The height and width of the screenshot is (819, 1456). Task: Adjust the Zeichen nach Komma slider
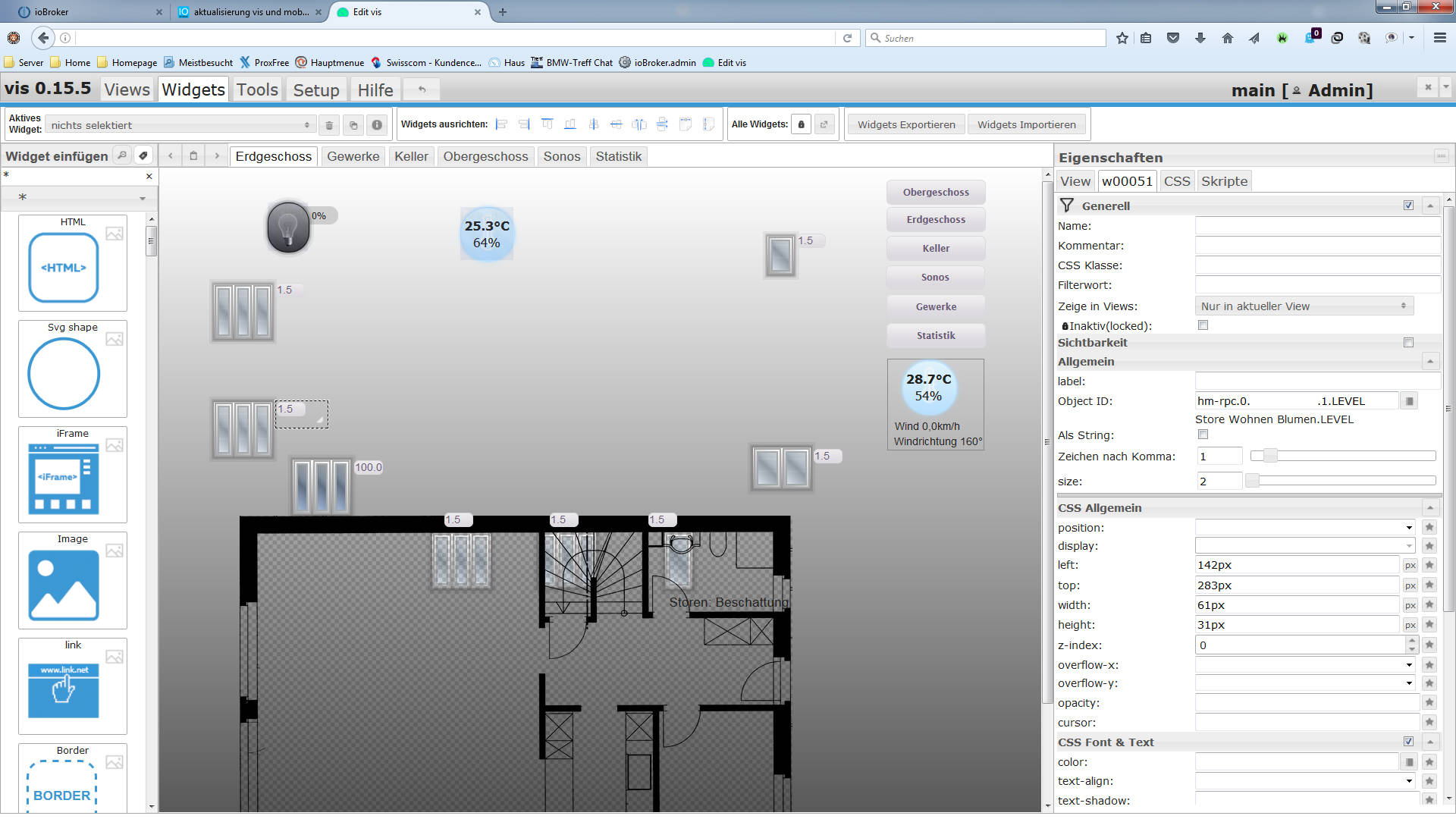click(x=1270, y=456)
